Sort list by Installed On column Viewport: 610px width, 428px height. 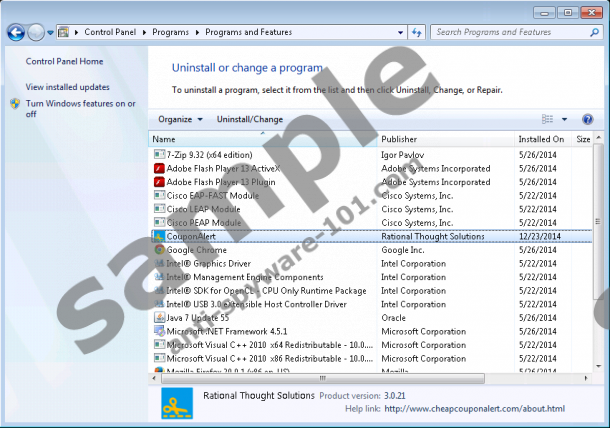tap(541, 139)
